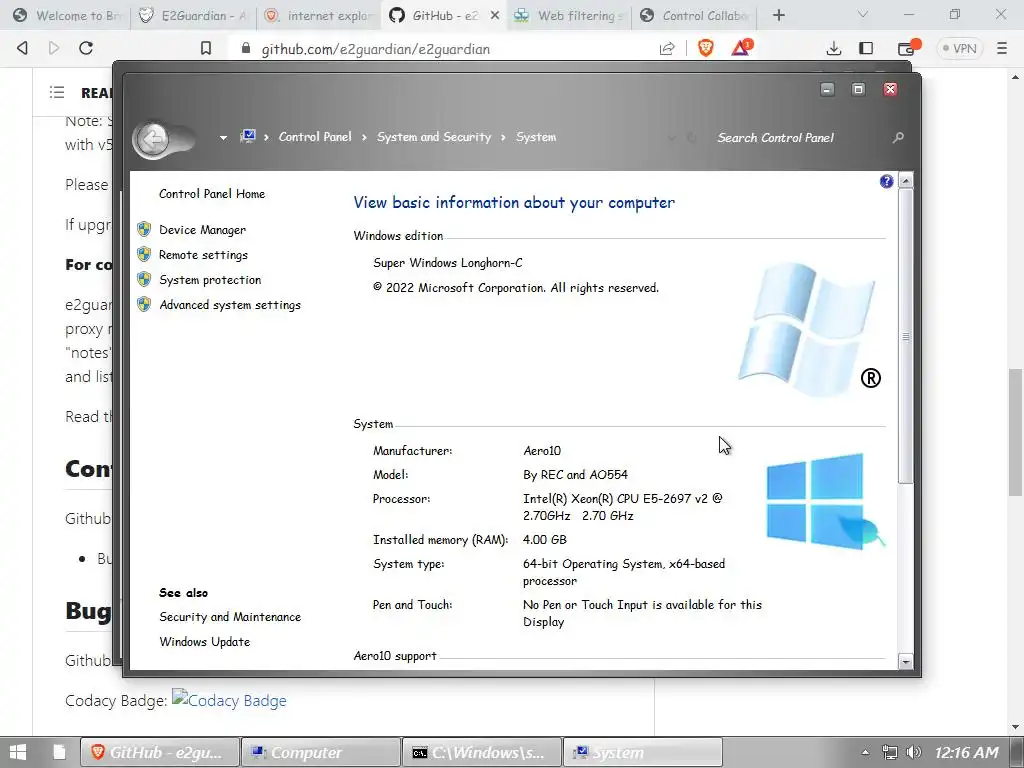Screen dimensions: 1024x768
Task: Close the GitHub e2guardian tab
Action: coord(495,15)
